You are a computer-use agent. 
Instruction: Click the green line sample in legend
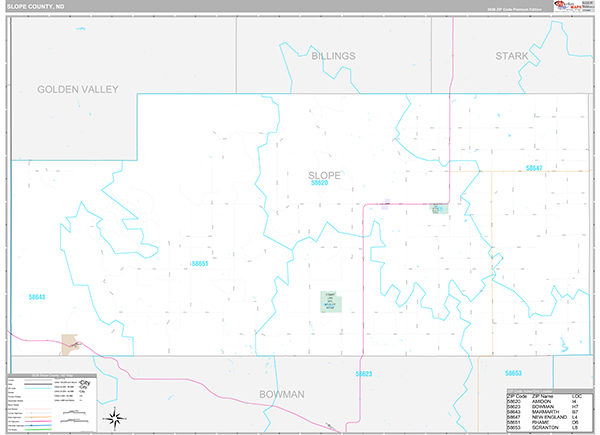pyautogui.click(x=38, y=429)
